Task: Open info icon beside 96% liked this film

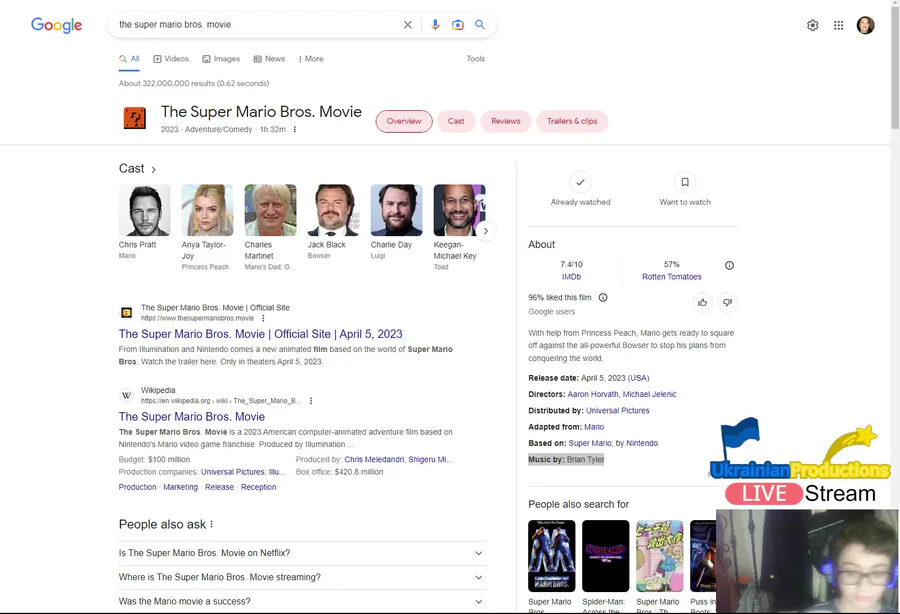Action: click(603, 297)
